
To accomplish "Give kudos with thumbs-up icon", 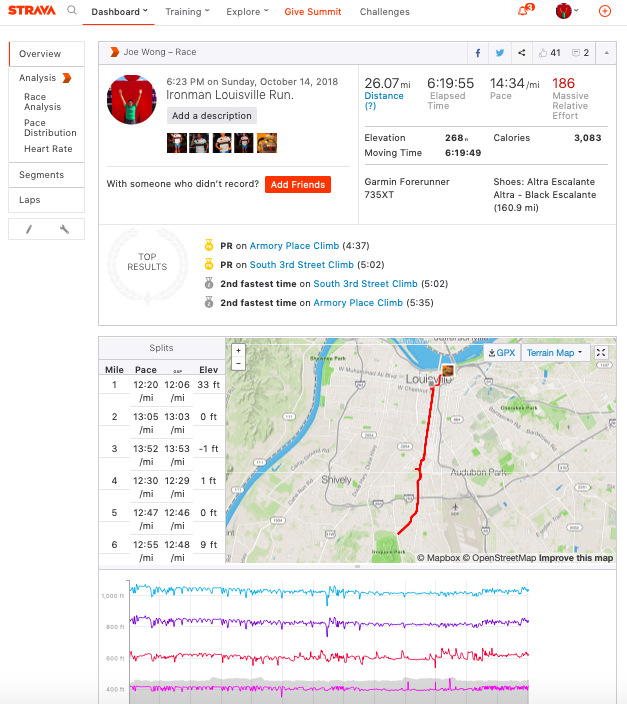I will point(549,52).
